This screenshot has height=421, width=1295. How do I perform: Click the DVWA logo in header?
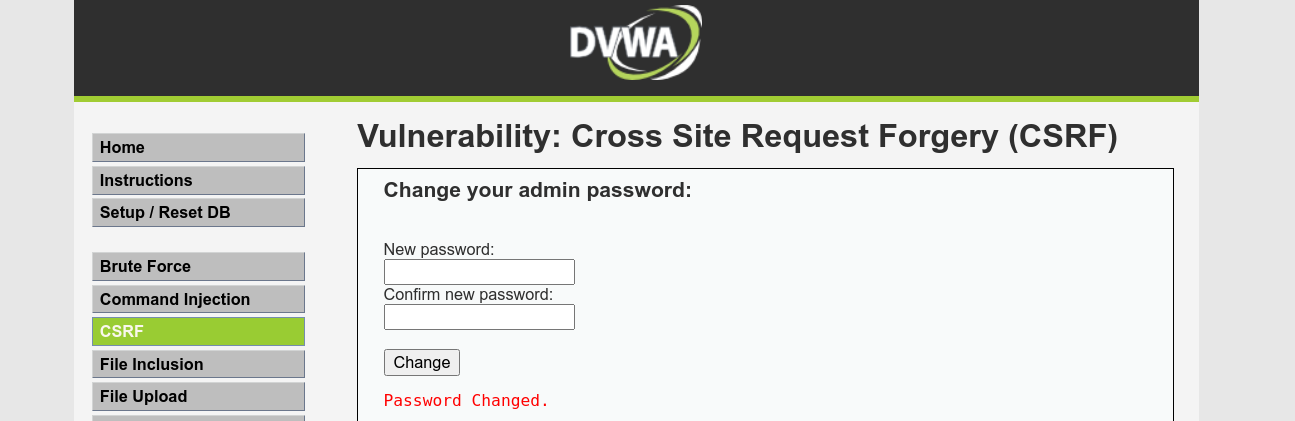point(635,42)
